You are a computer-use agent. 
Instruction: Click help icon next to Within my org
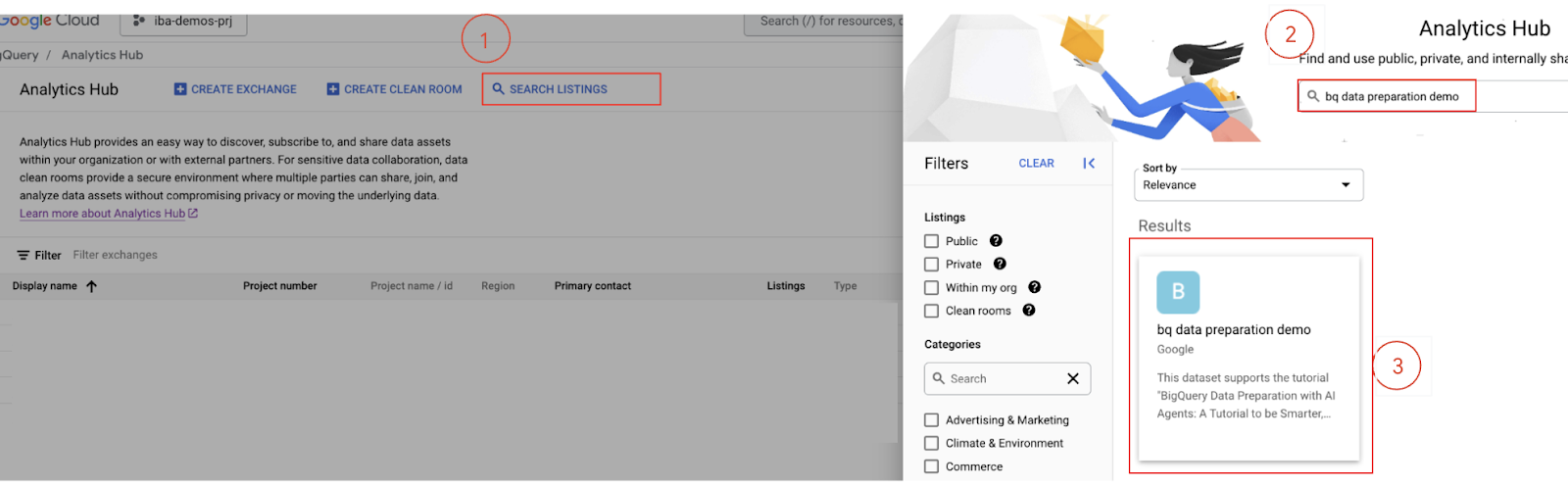coord(1034,287)
